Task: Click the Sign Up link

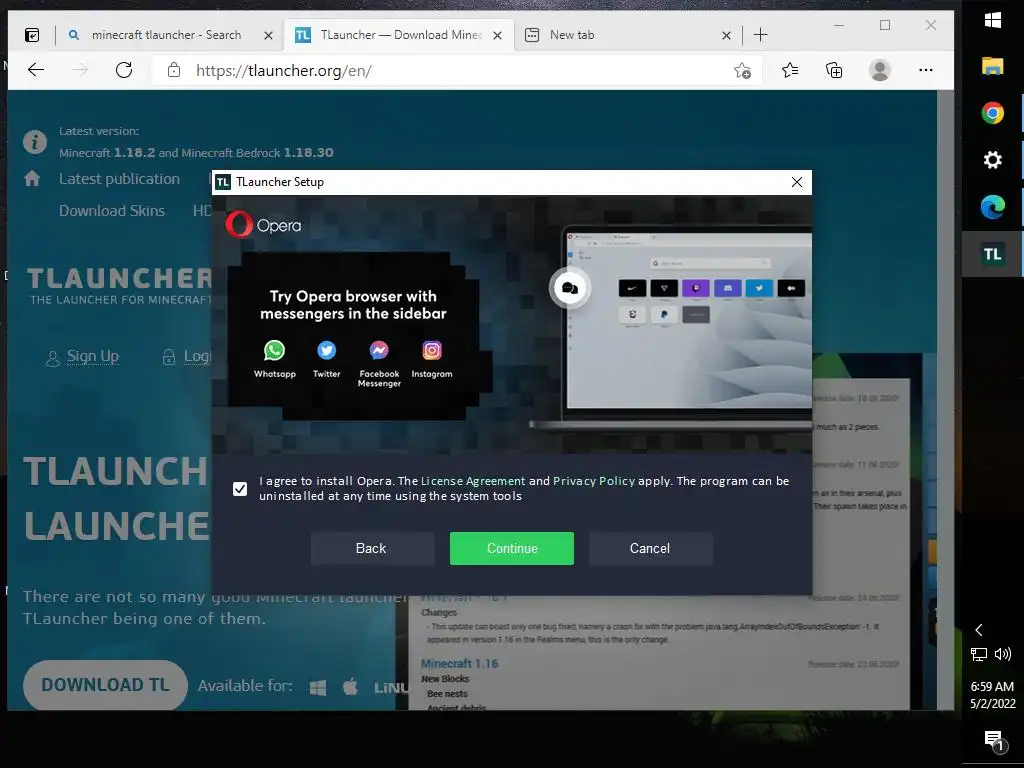Action: (93, 357)
